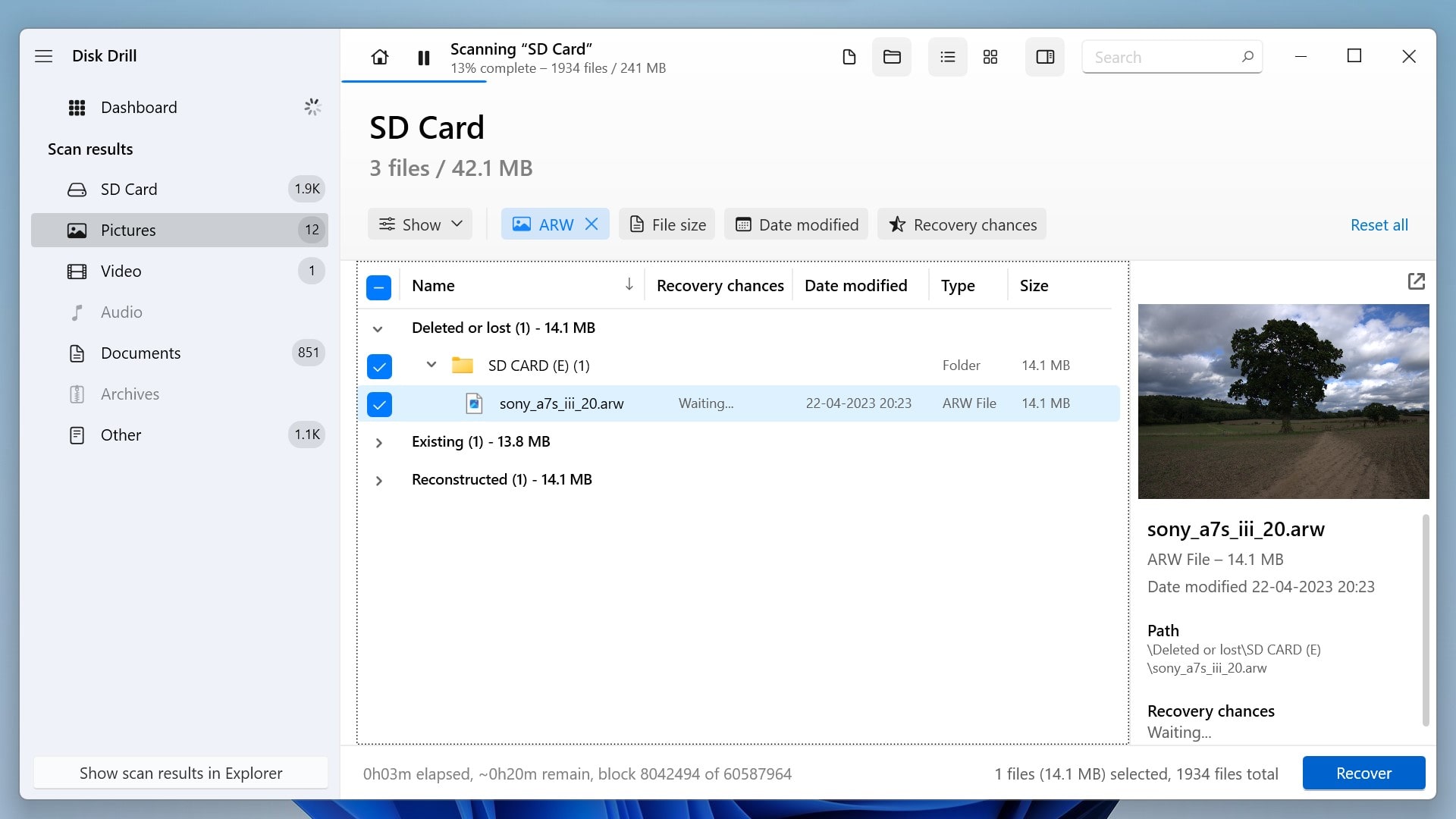The image size is (1456, 819).
Task: Click the sort arrow in the Name column
Action: point(629,284)
